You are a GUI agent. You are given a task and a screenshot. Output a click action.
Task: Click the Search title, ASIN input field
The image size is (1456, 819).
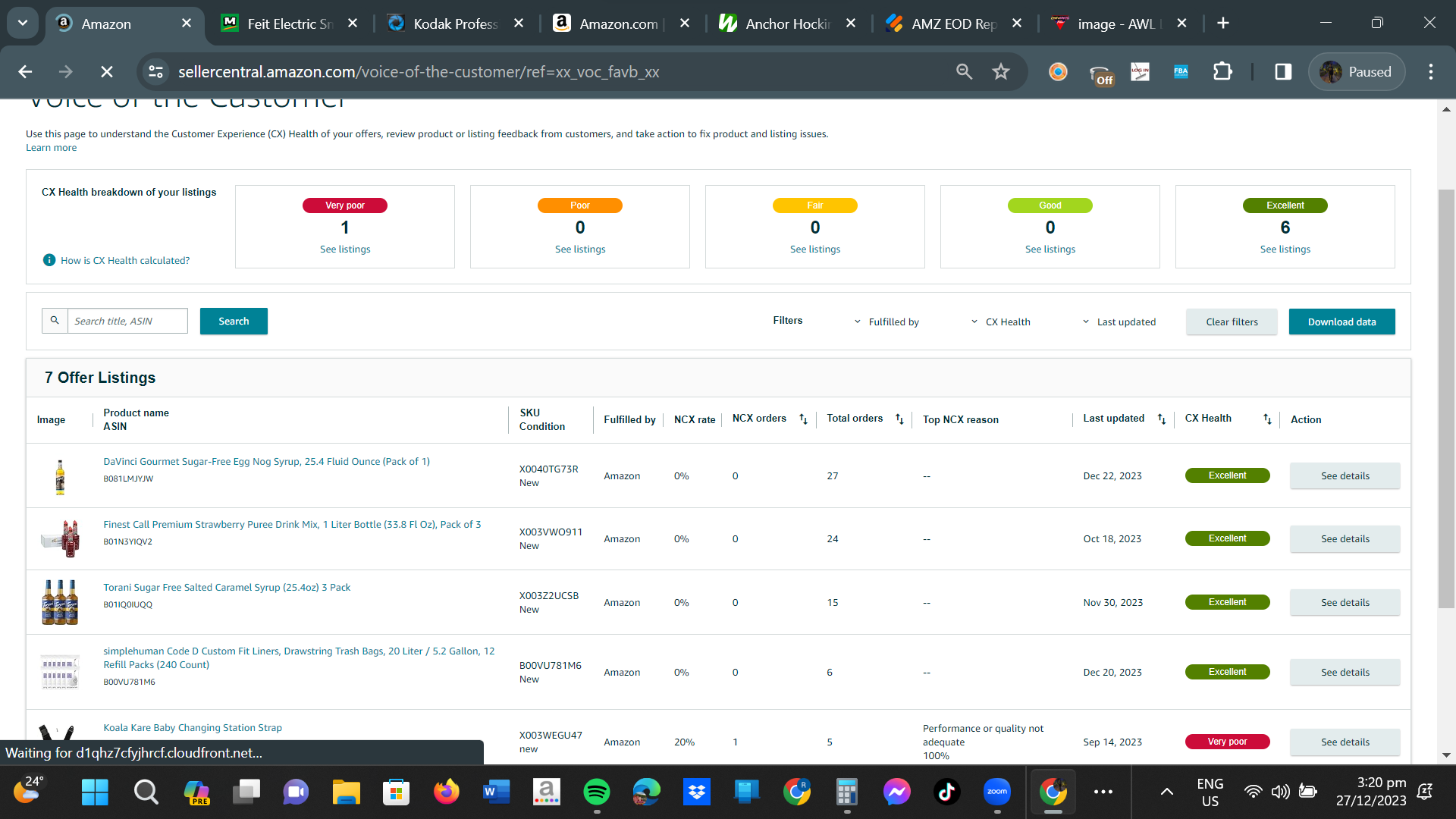127,321
